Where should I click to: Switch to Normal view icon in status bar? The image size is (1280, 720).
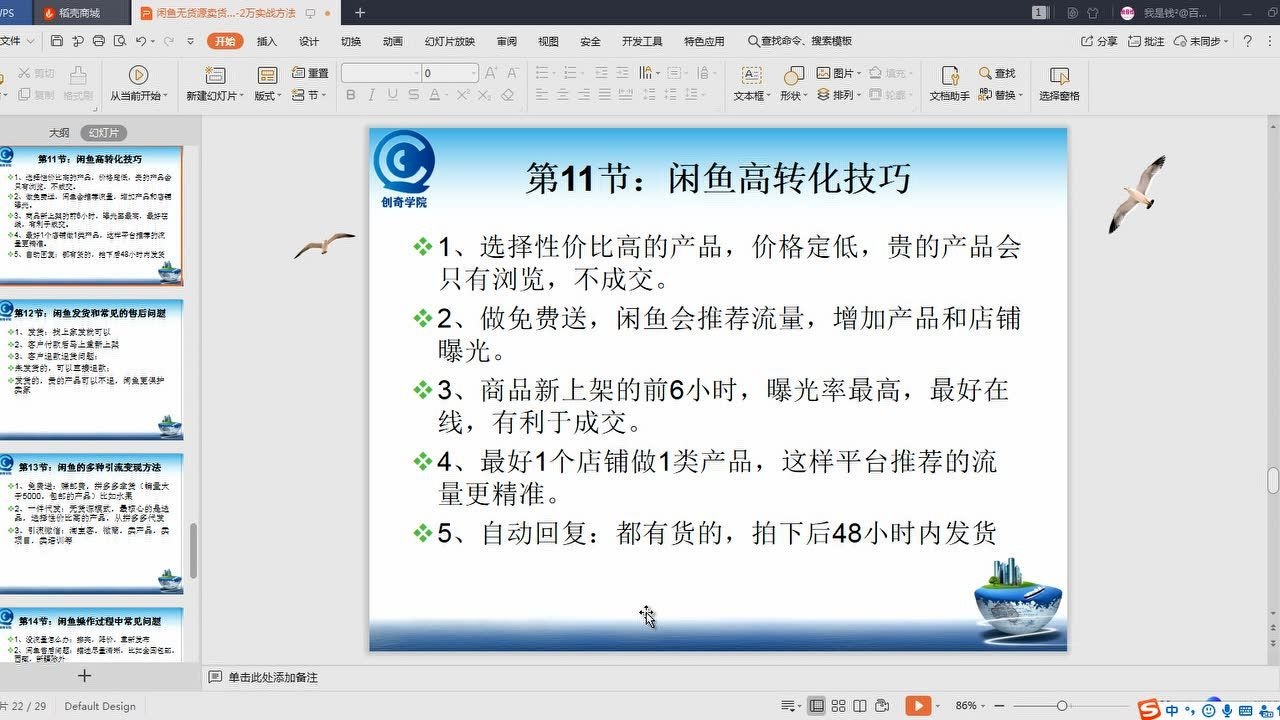[x=817, y=706]
